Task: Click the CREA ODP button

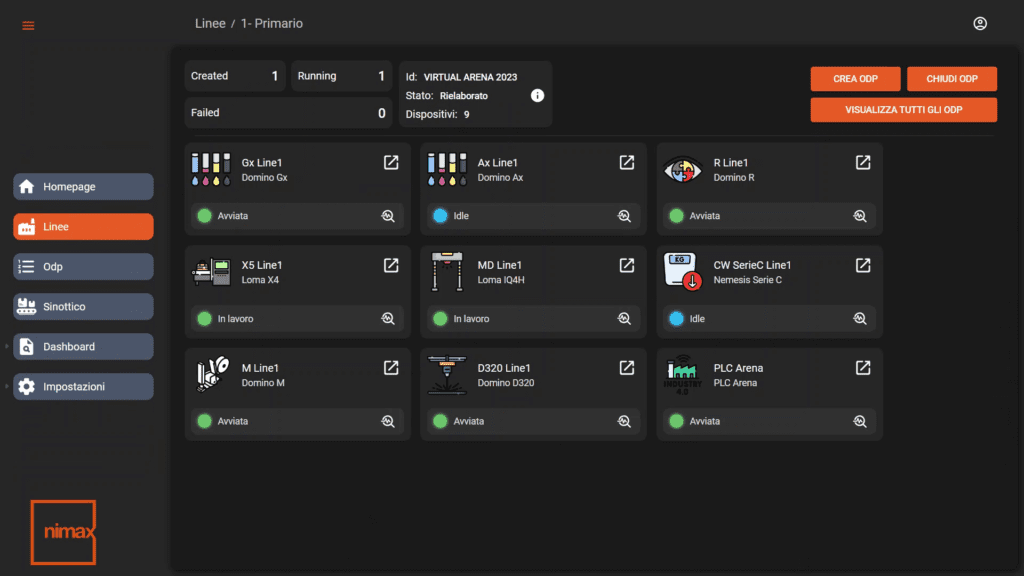Action: click(x=855, y=78)
